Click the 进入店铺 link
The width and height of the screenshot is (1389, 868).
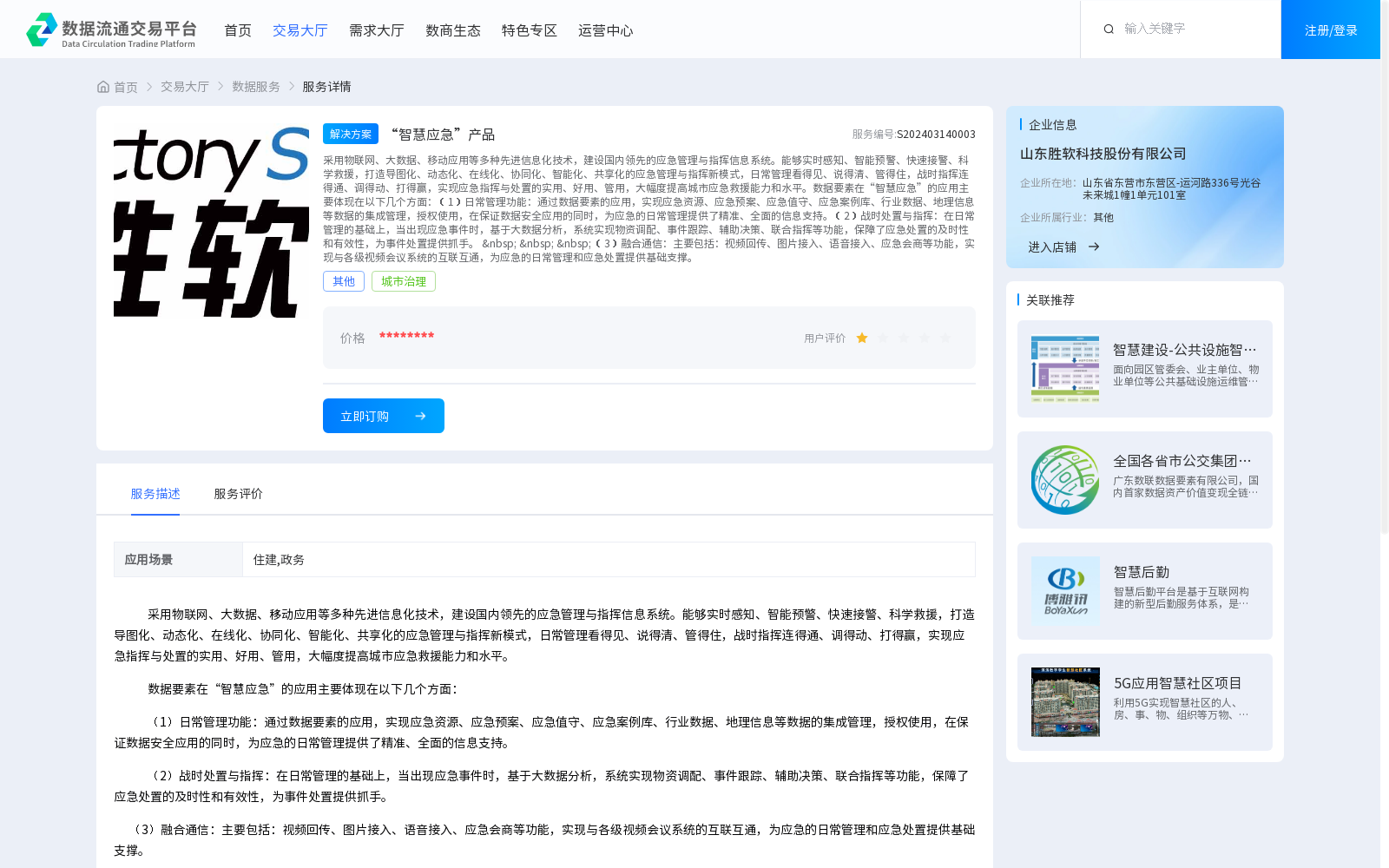[x=1052, y=247]
